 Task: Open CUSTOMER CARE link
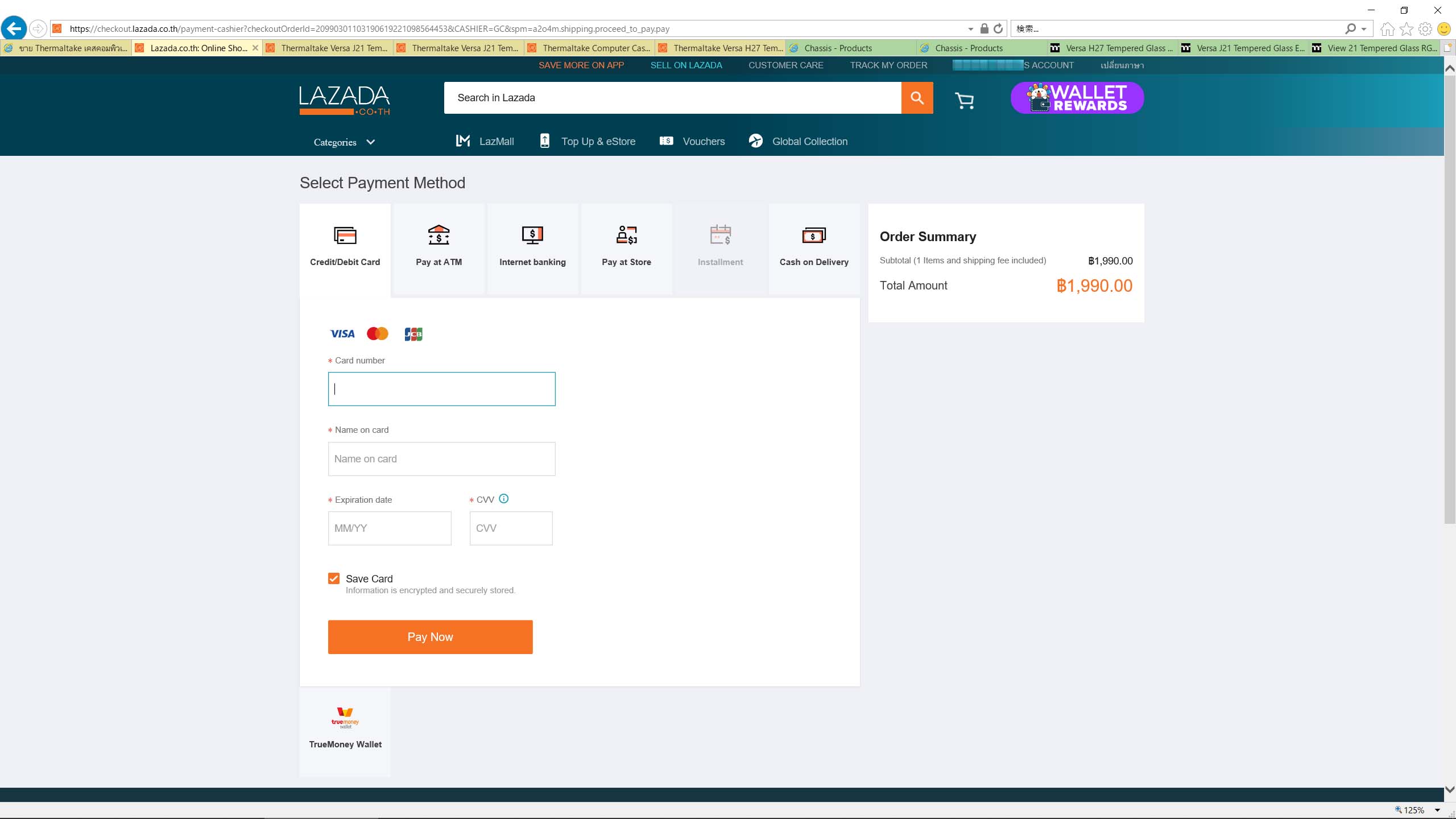pyautogui.click(x=786, y=65)
